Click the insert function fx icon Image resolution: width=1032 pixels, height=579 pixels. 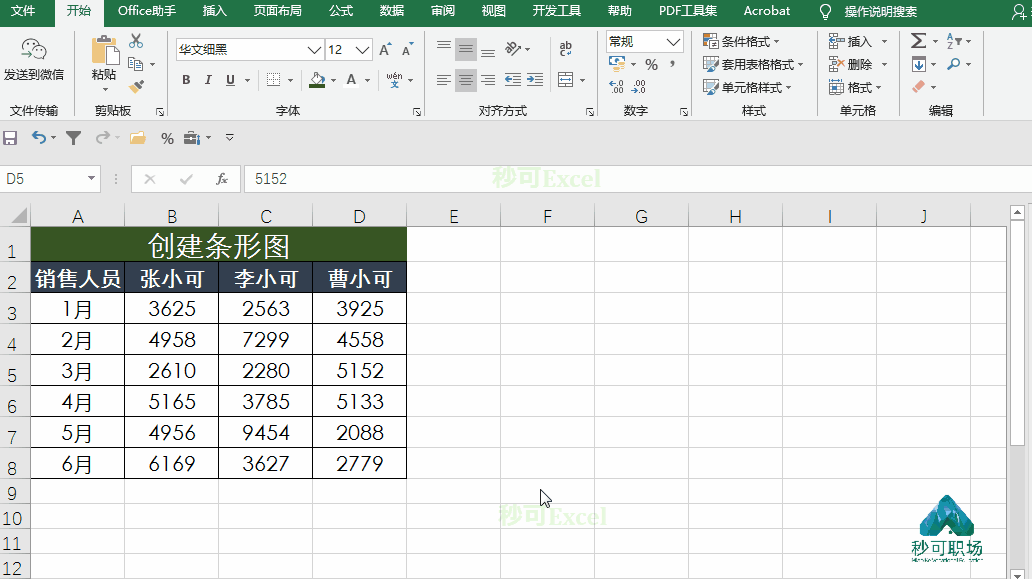(222, 179)
